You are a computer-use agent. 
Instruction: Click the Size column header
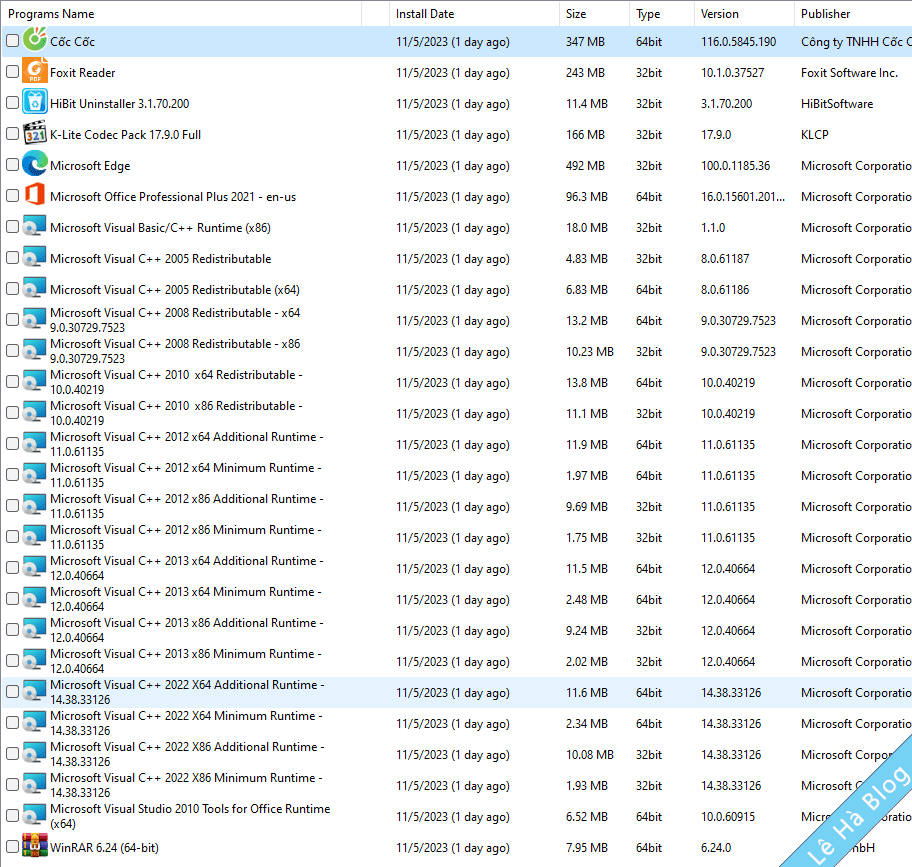(576, 14)
